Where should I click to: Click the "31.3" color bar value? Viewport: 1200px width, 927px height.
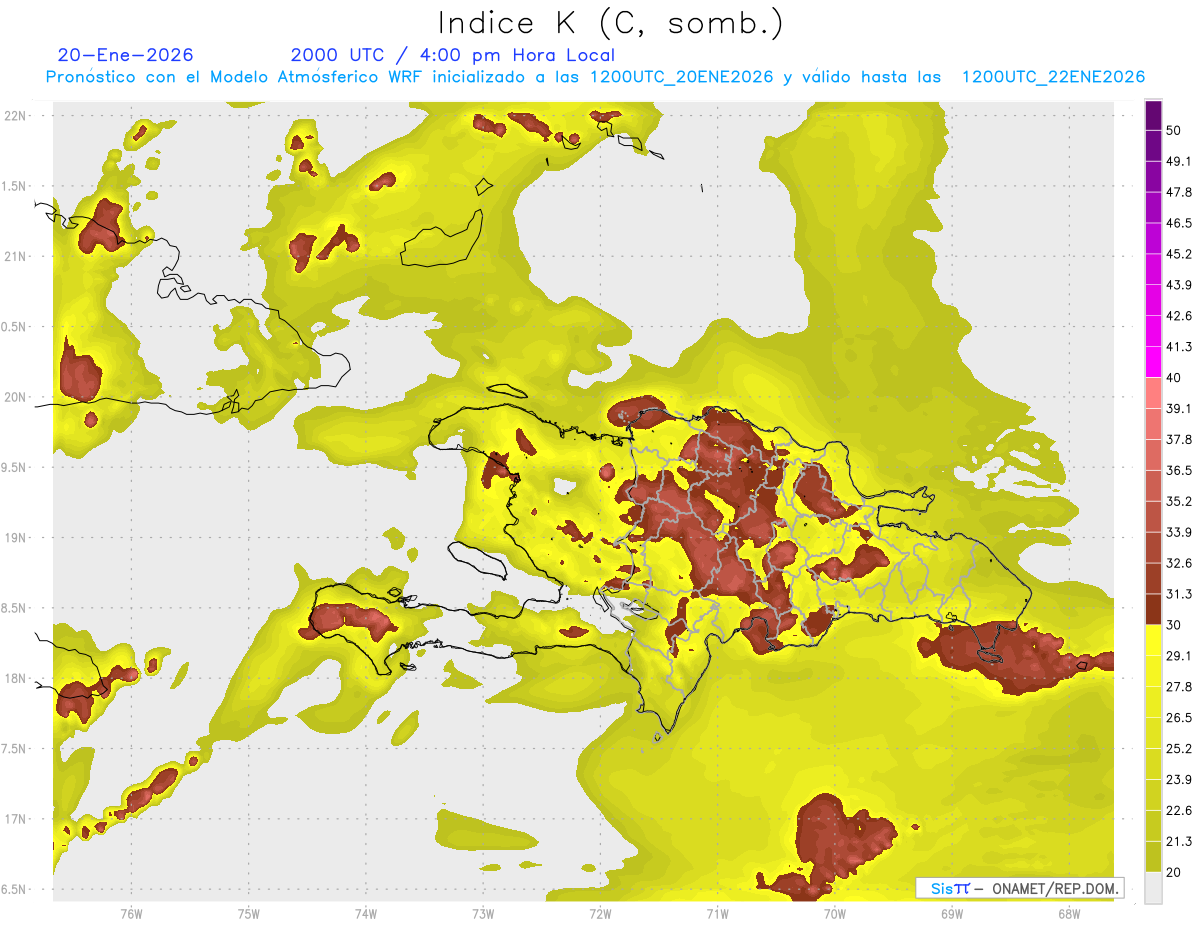1179,594
